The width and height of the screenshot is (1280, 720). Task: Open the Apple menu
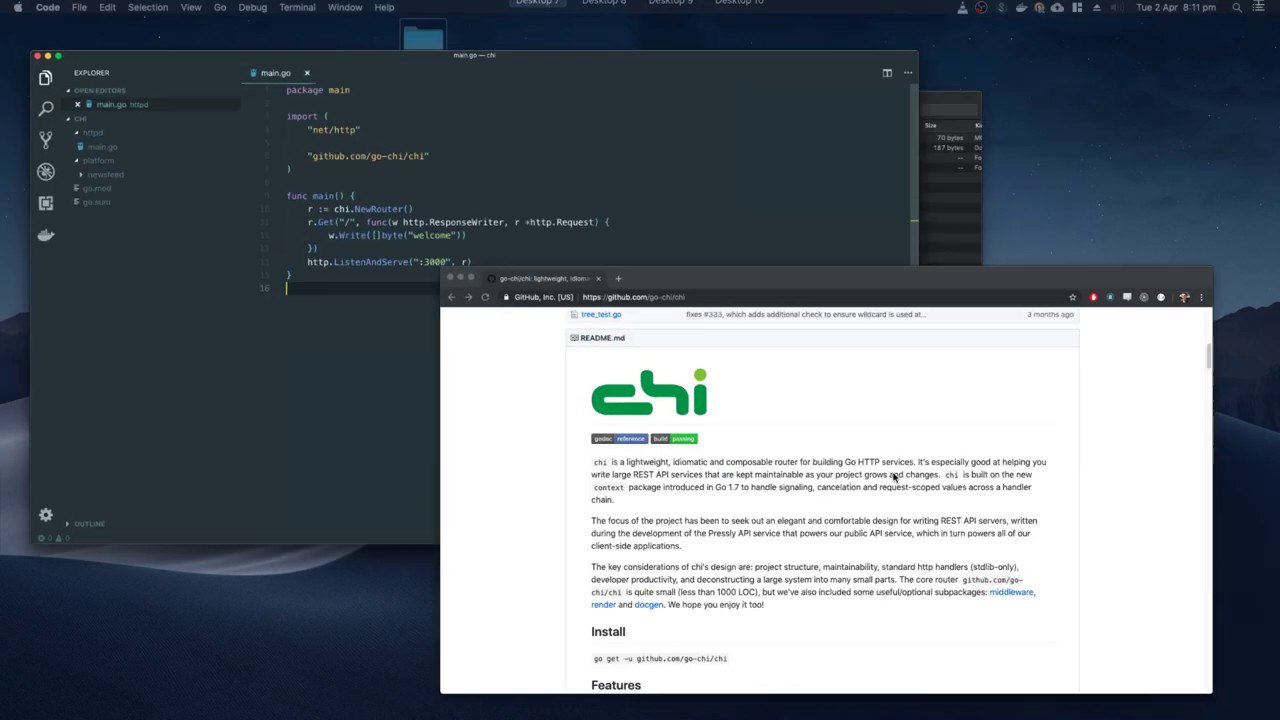click(17, 7)
